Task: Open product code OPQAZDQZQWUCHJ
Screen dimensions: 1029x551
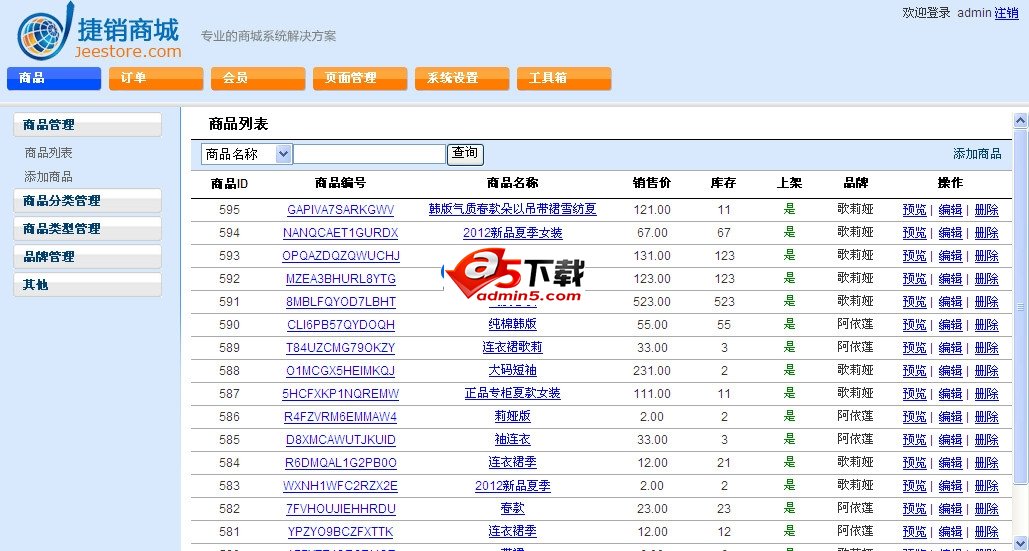Action: [341, 256]
